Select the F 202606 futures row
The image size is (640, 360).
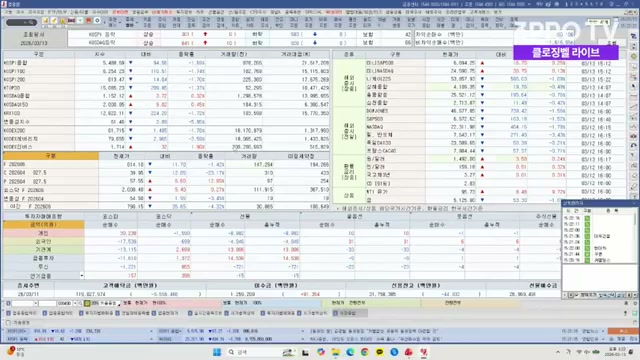pos(166,164)
